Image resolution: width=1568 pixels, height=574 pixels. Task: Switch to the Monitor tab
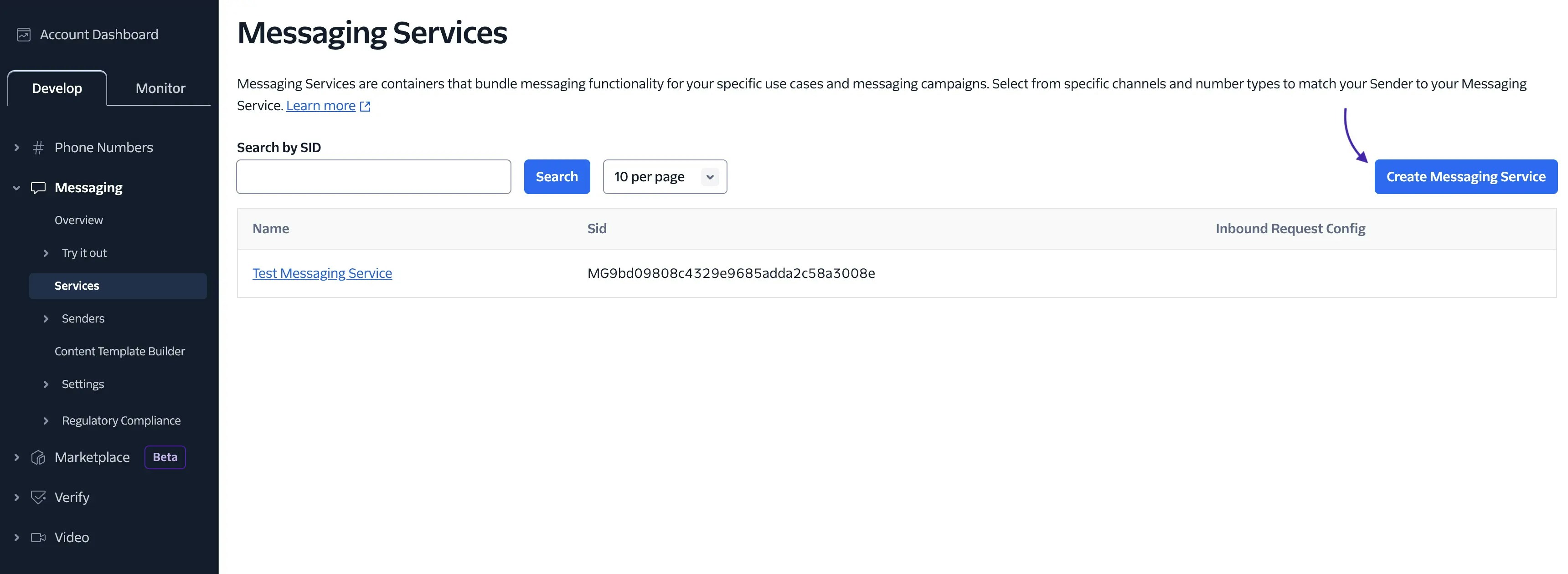160,87
